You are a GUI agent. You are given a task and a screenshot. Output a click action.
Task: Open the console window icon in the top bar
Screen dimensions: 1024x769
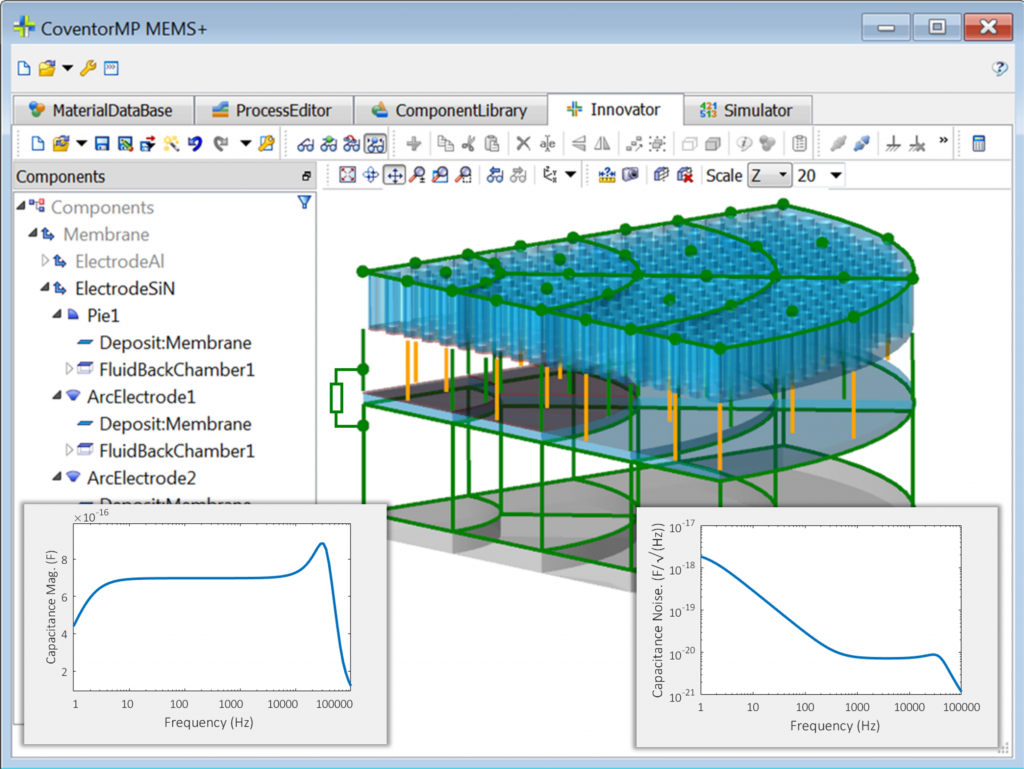(x=111, y=68)
